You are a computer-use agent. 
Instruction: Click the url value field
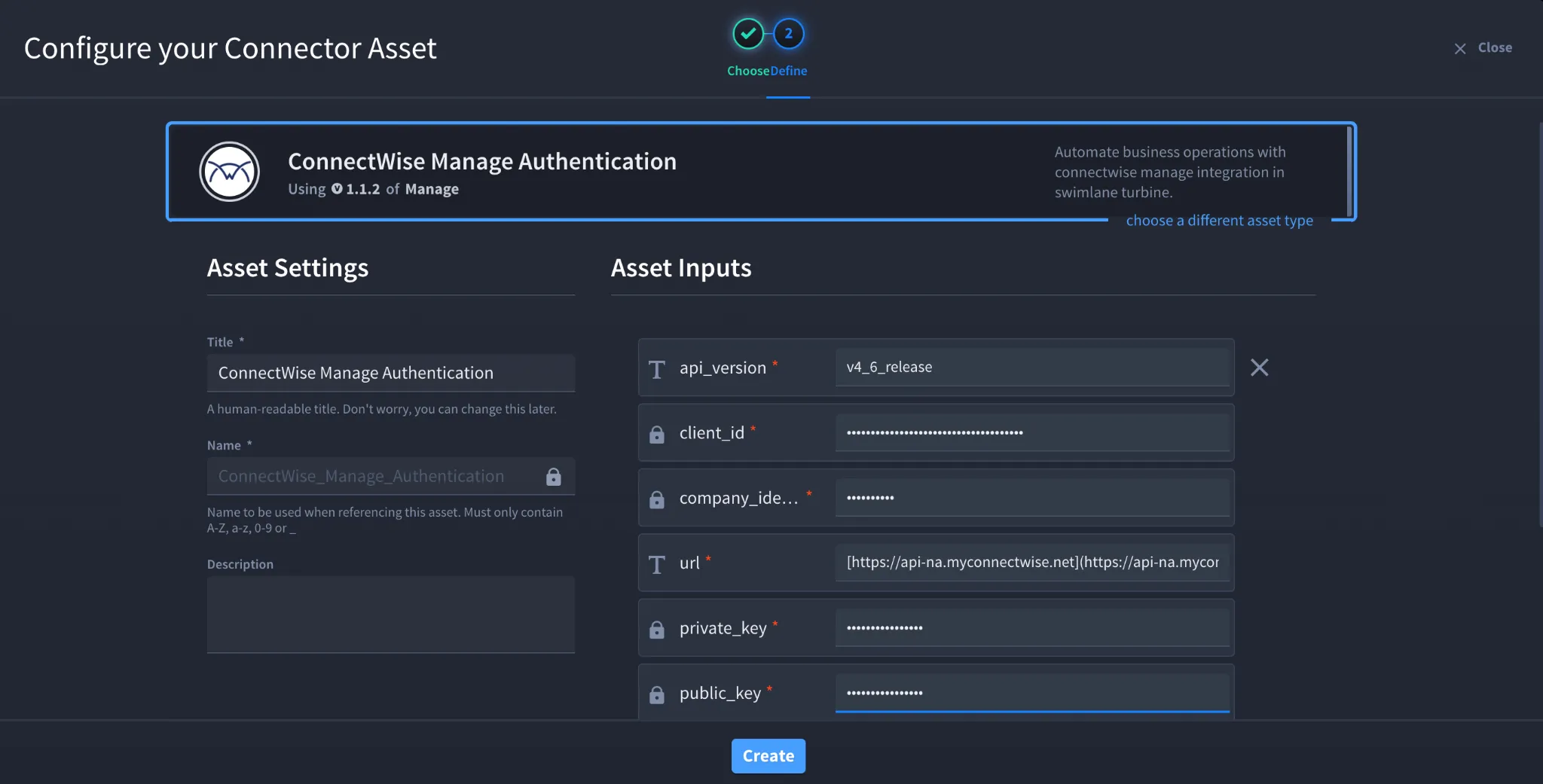point(1032,563)
